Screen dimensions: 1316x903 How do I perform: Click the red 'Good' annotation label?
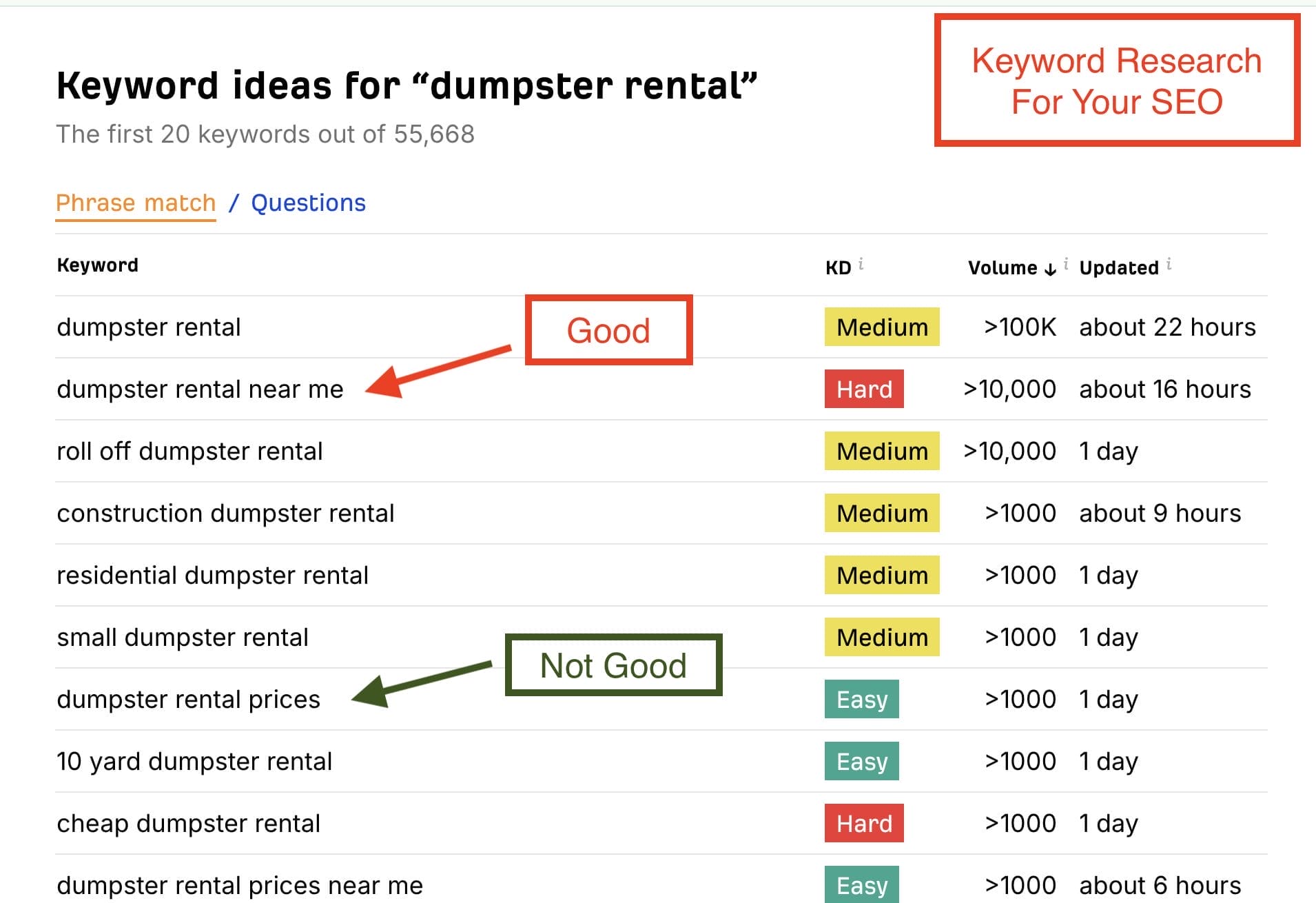click(608, 330)
